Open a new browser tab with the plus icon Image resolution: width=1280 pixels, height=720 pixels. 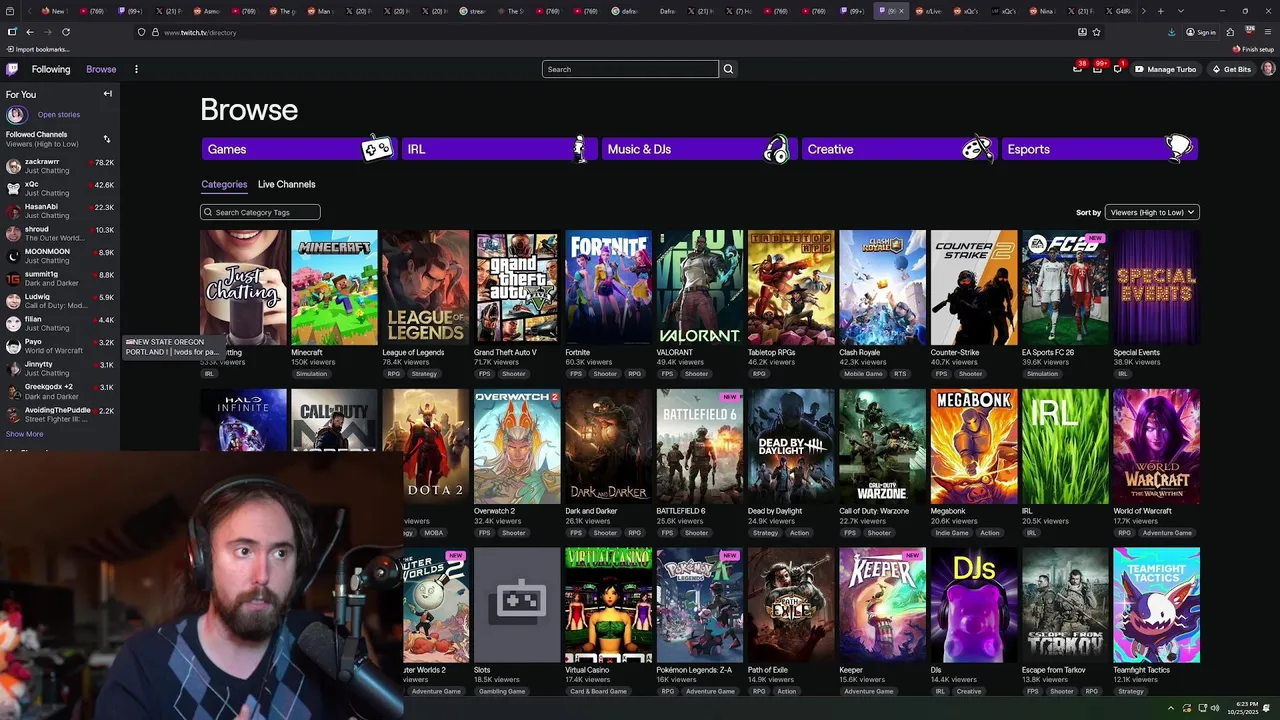coord(1160,11)
